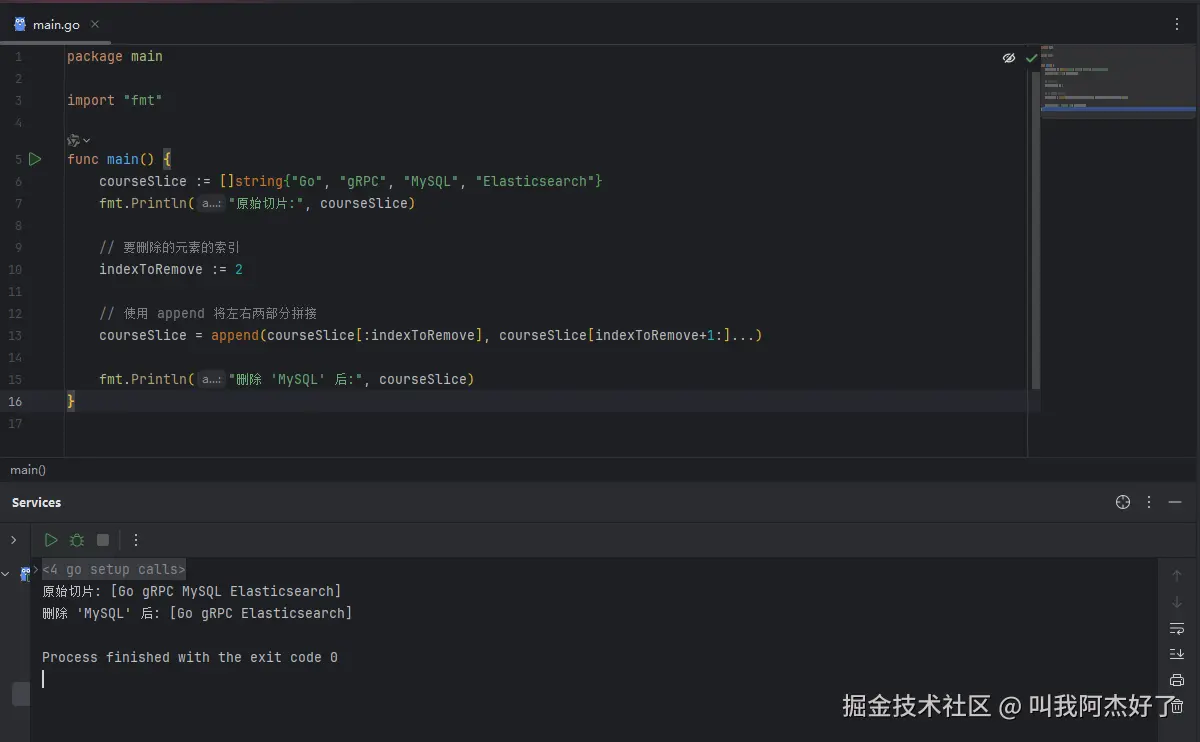The image size is (1200, 742).
Task: Click the green Run icon in Services
Action: click(51, 540)
